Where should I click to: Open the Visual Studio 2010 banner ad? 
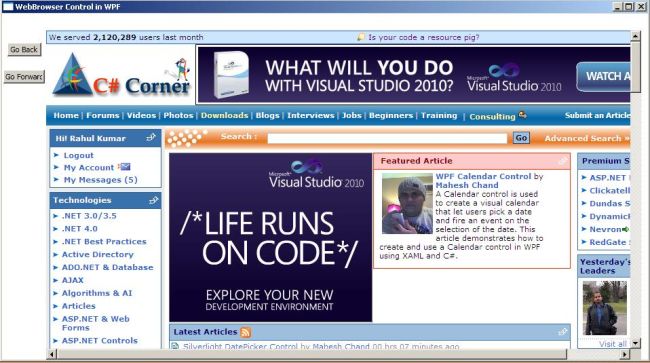click(x=414, y=75)
